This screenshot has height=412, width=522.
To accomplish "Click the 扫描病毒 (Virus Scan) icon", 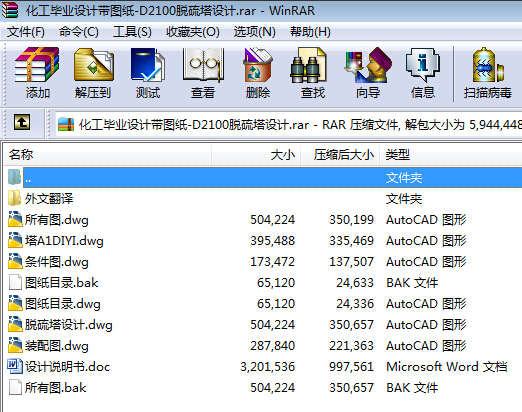I will pos(487,65).
